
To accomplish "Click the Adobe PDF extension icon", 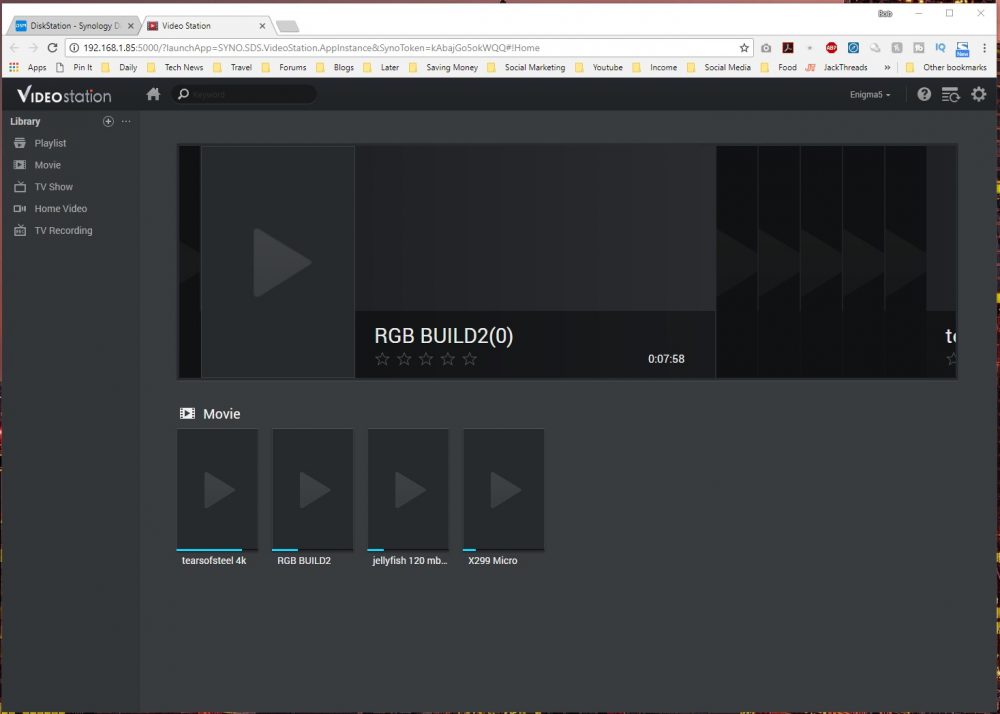I will (x=788, y=48).
